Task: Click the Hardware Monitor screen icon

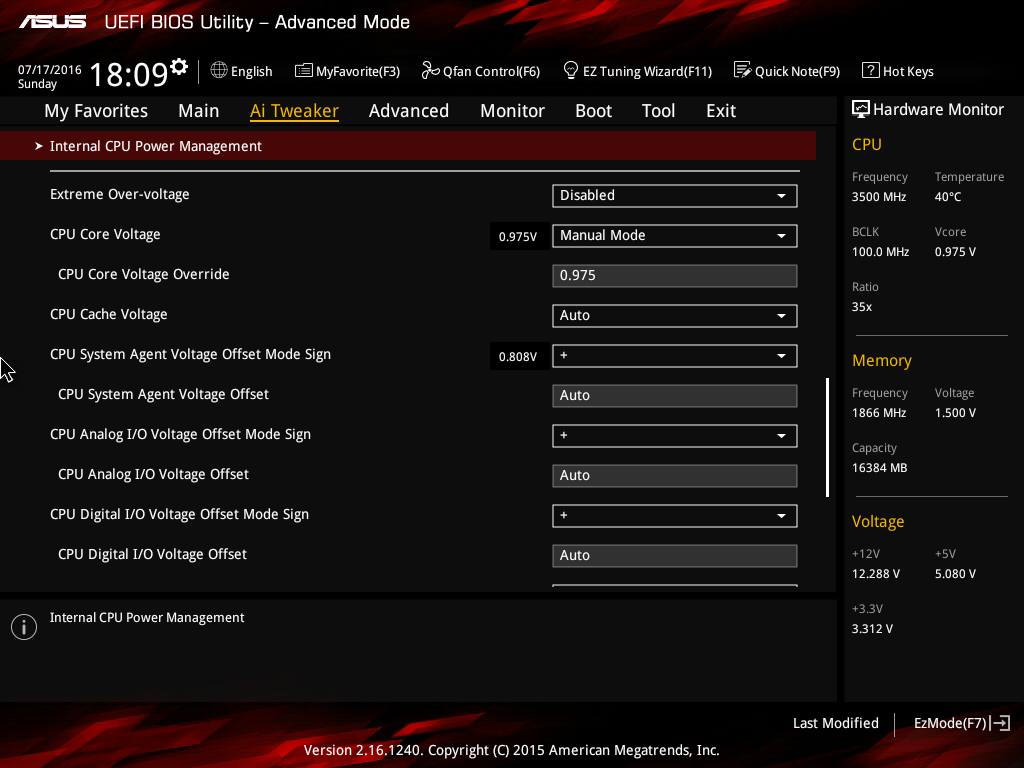Action: (861, 109)
